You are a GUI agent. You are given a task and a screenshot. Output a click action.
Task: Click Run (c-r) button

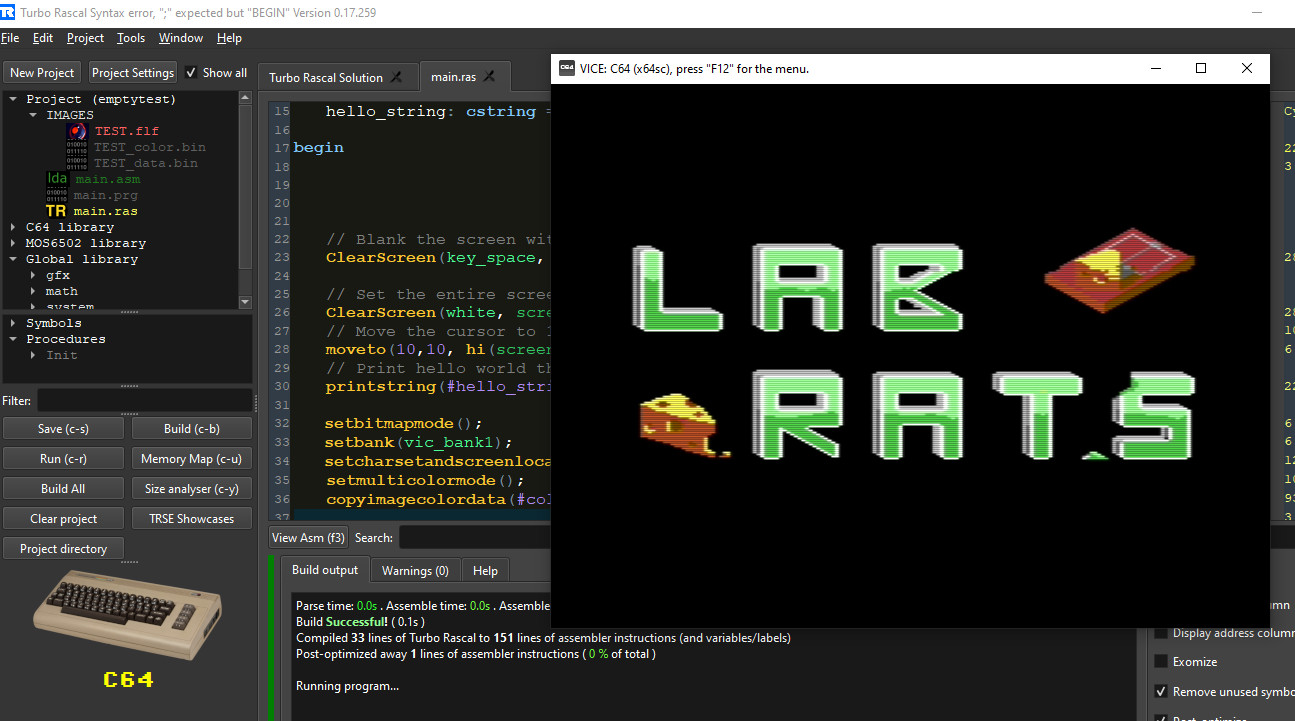63,458
